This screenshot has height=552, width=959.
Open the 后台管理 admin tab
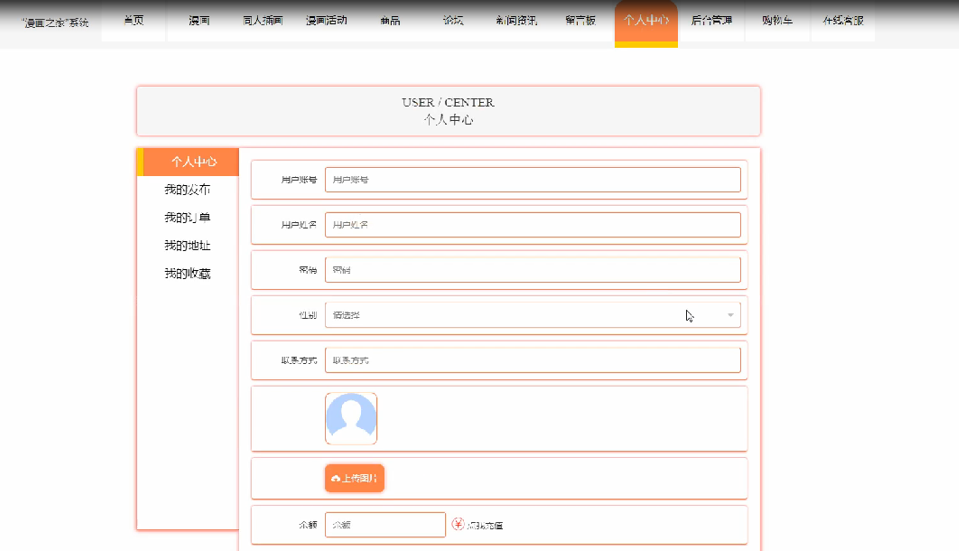[x=711, y=20]
